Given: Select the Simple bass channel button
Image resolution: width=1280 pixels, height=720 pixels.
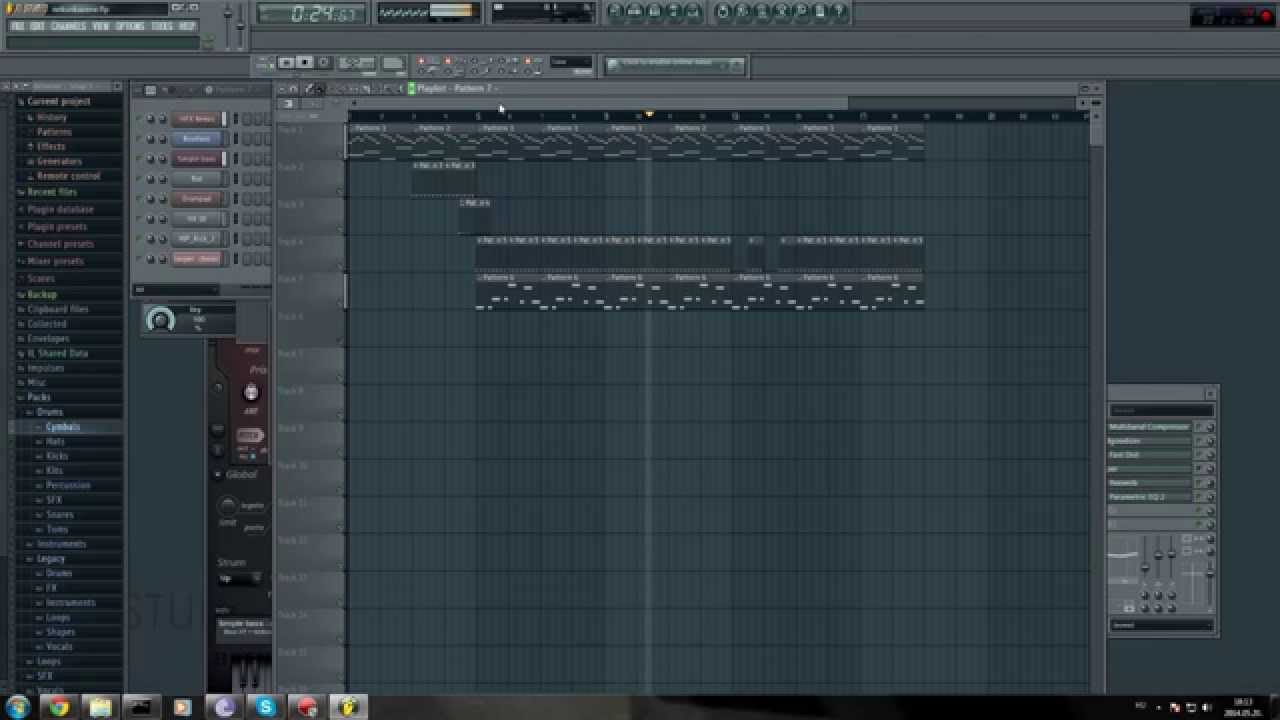Looking at the screenshot, I should click(x=197, y=159).
